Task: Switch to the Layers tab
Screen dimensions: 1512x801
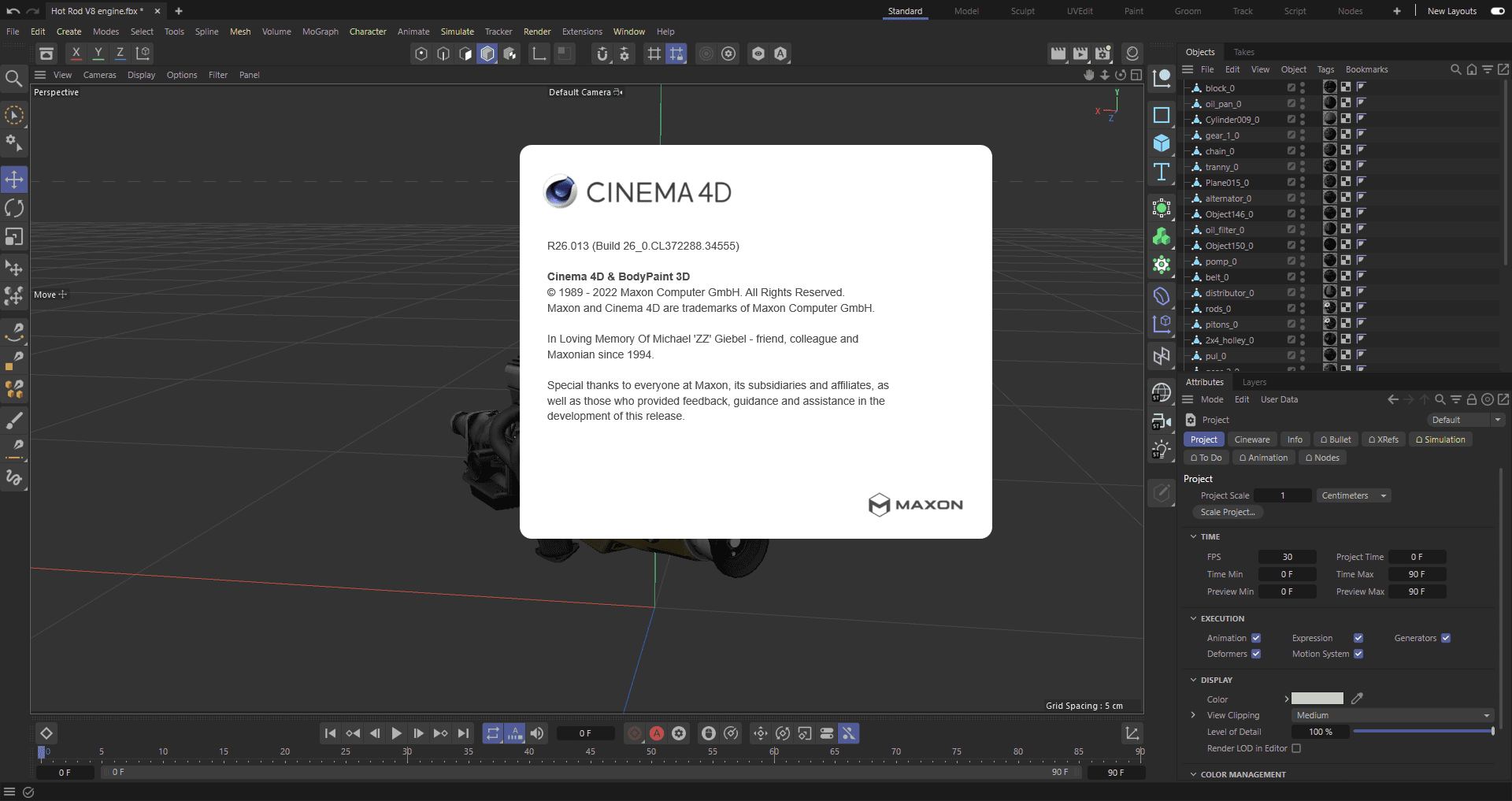Action: [x=1254, y=382]
